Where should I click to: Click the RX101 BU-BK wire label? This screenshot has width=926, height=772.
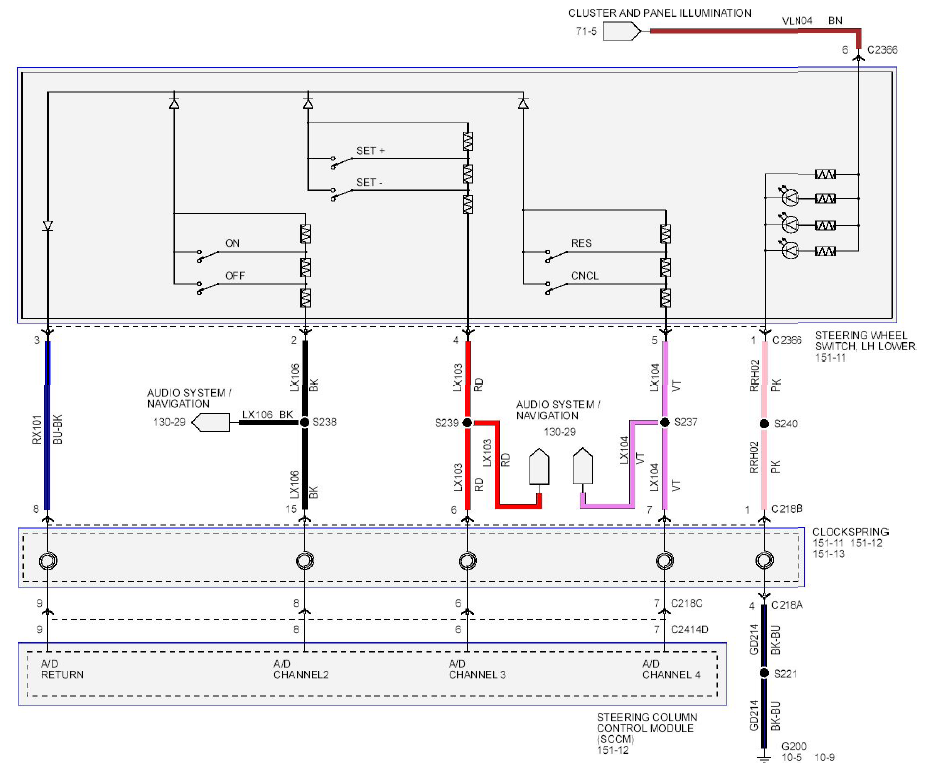coord(47,429)
